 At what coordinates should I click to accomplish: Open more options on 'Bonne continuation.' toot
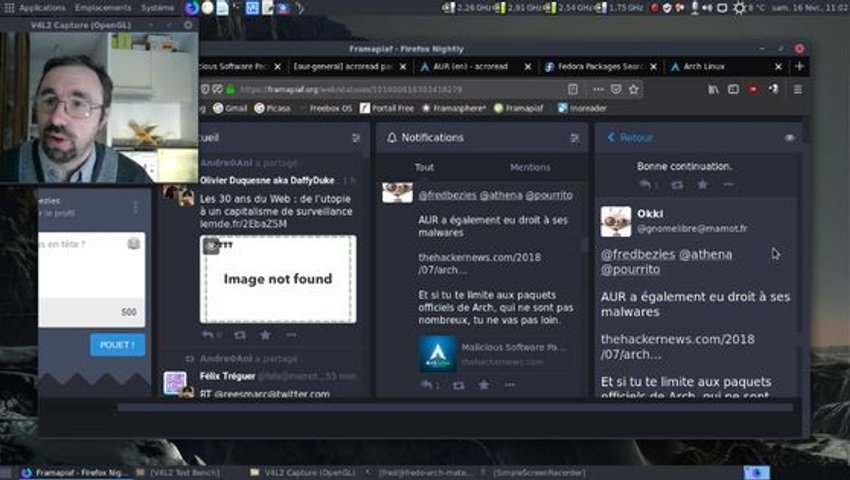tap(728, 185)
